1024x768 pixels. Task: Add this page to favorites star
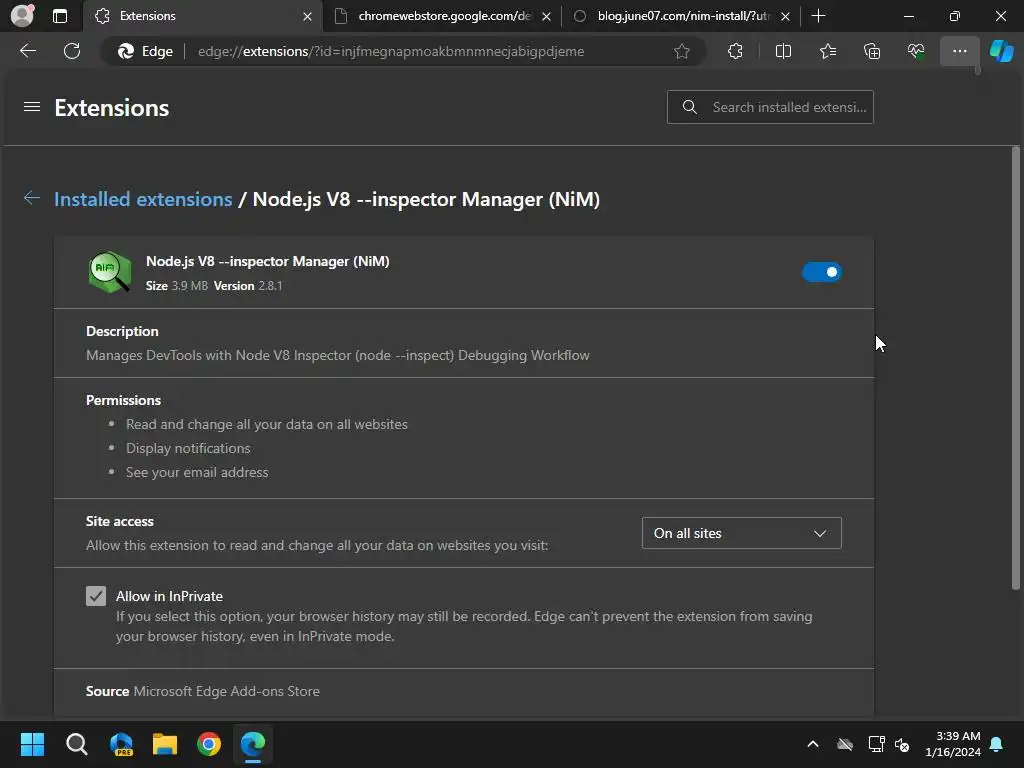tap(682, 51)
